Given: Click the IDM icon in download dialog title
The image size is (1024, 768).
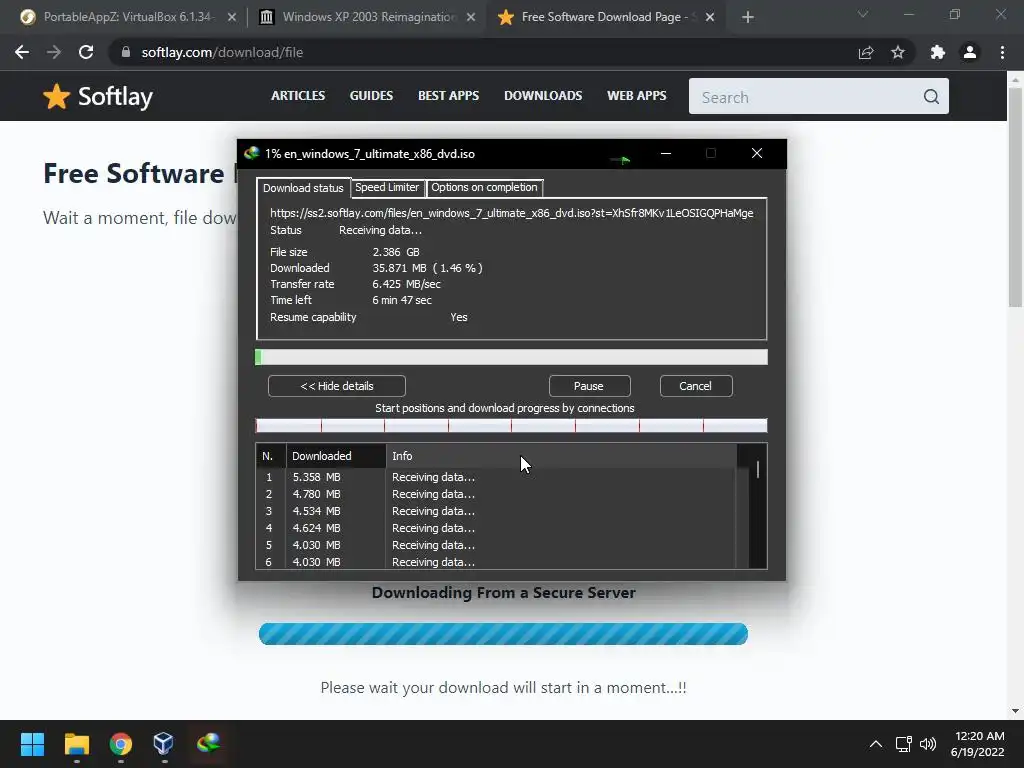Looking at the screenshot, I should tap(252, 153).
